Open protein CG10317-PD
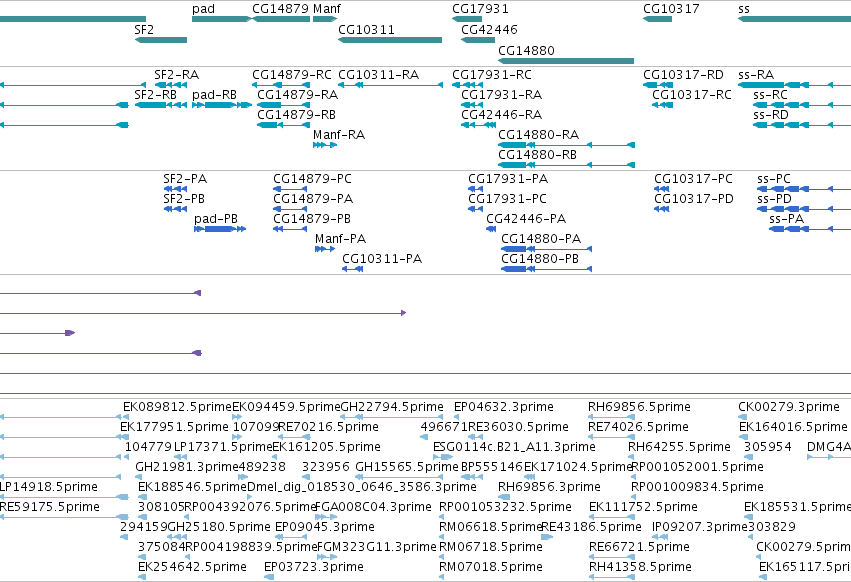The height and width of the screenshot is (582, 851). pos(694,199)
